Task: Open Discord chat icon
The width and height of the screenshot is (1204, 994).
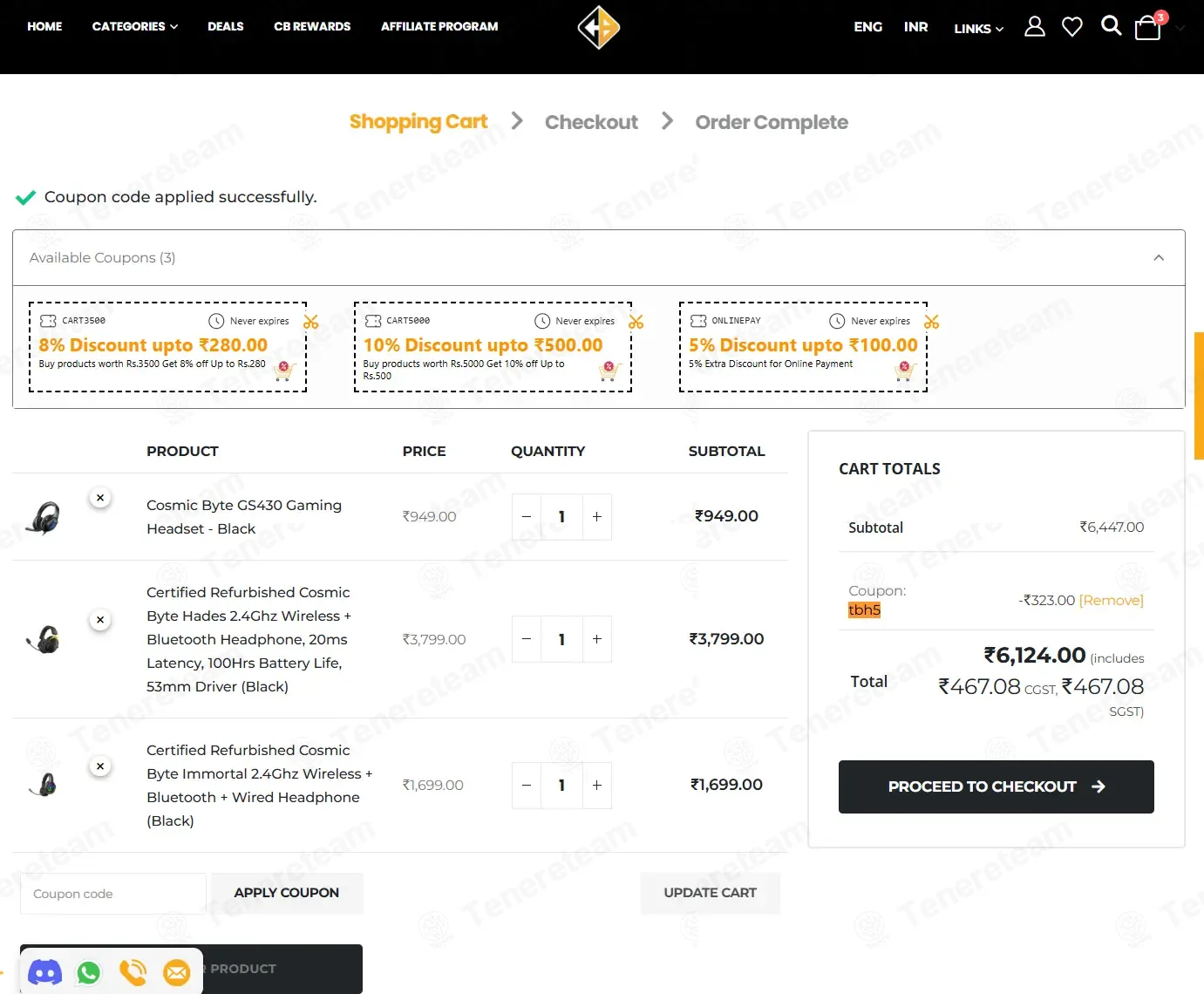Action: click(45, 972)
